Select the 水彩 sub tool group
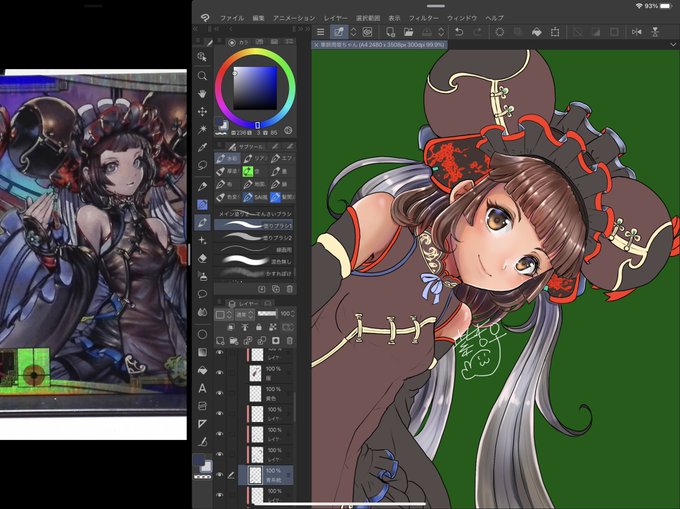 click(228, 159)
